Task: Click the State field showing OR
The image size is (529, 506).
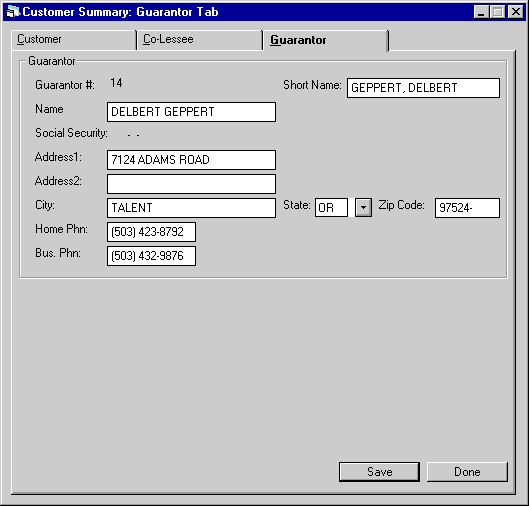Action: pyautogui.click(x=331, y=207)
